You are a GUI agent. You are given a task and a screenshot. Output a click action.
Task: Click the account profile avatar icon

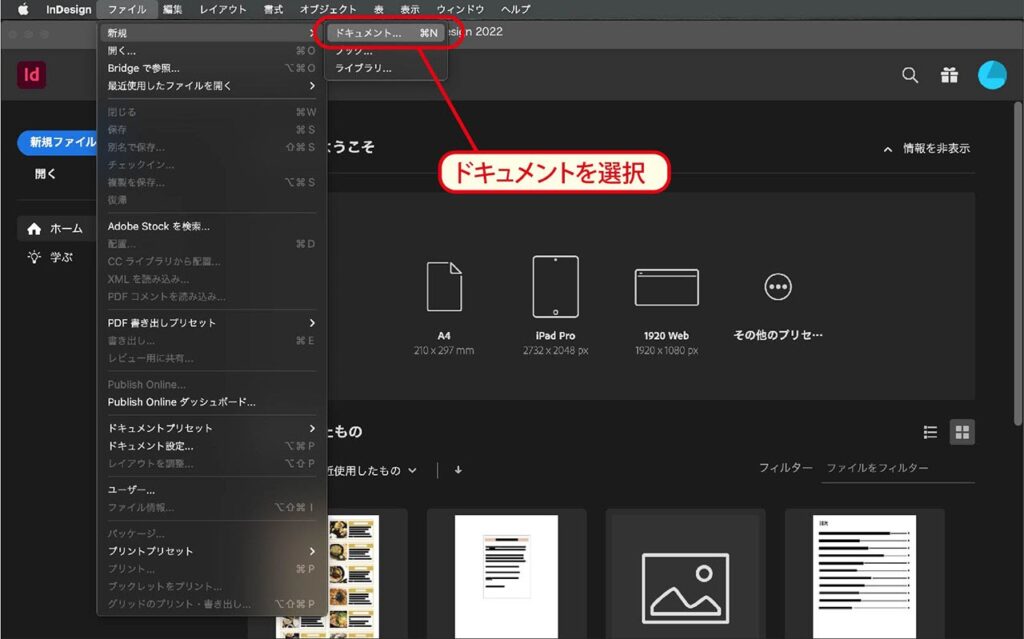(x=992, y=74)
